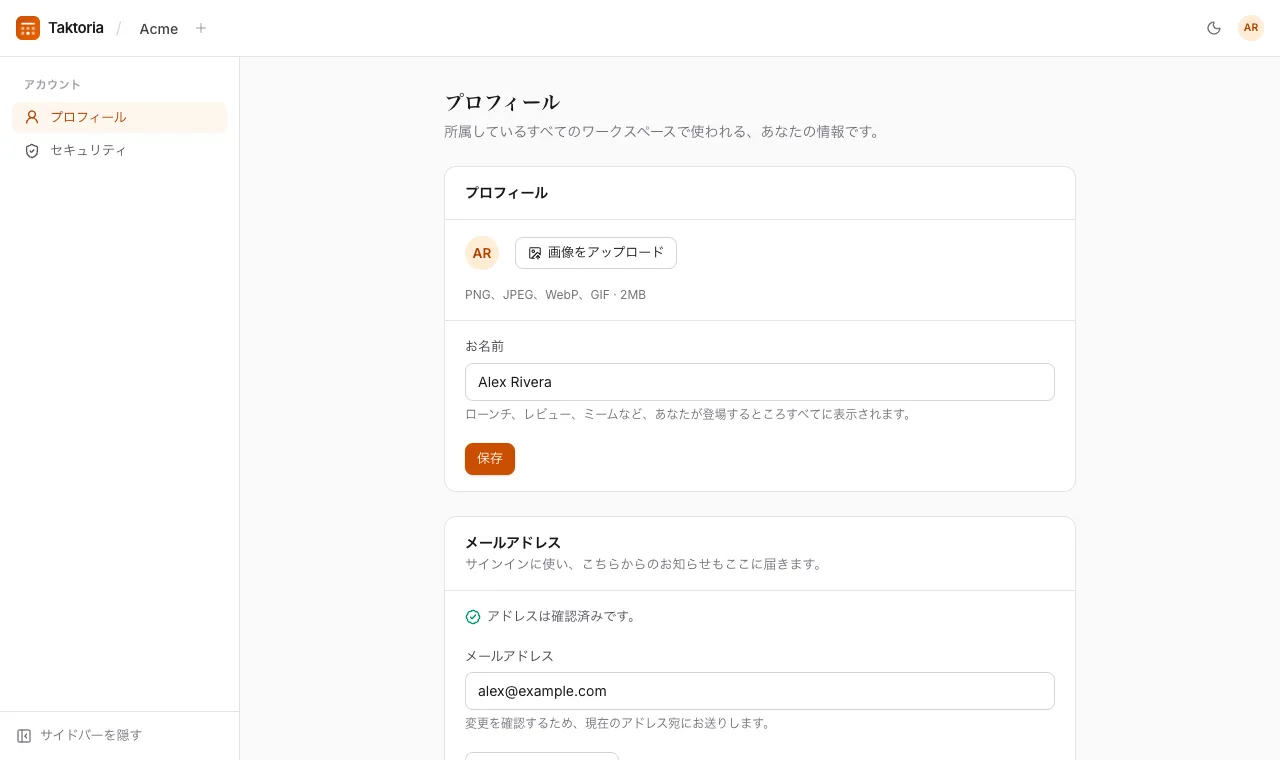This screenshot has height=760, width=1280.
Task: Click the お名前 field label
Action: [485, 346]
